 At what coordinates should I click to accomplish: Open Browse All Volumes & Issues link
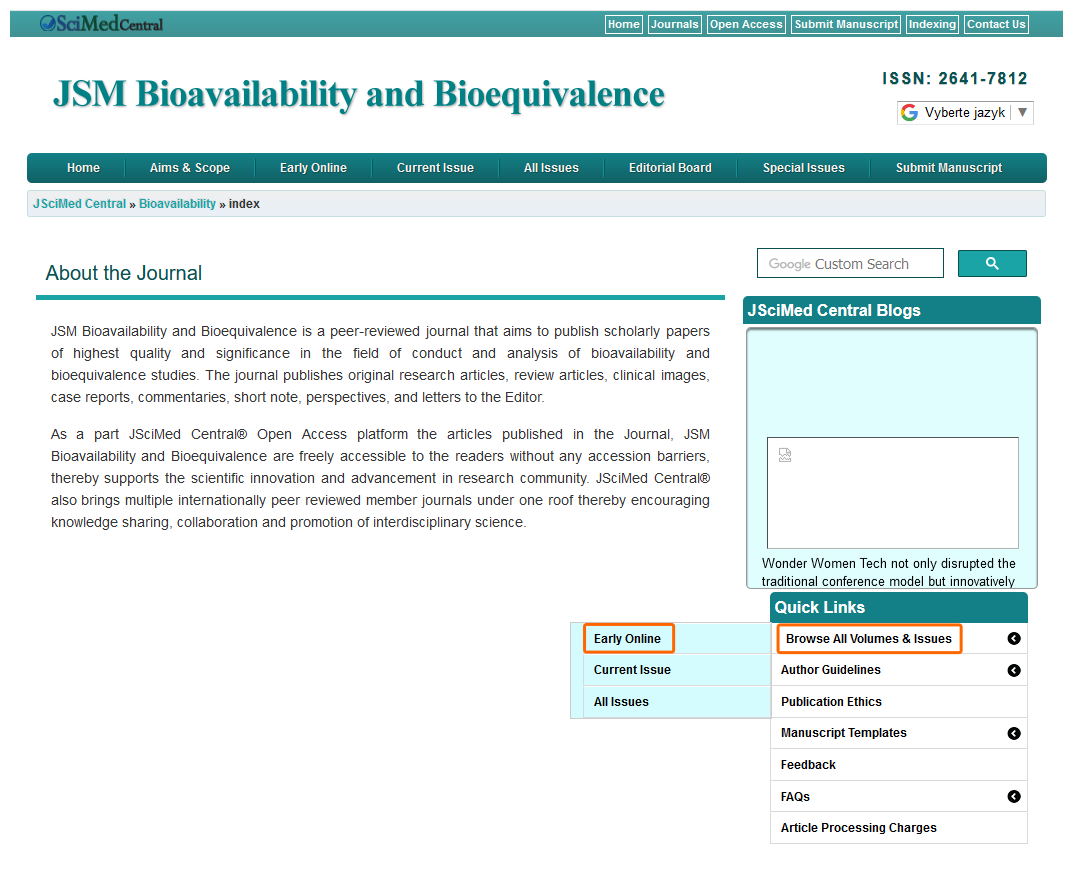point(868,639)
